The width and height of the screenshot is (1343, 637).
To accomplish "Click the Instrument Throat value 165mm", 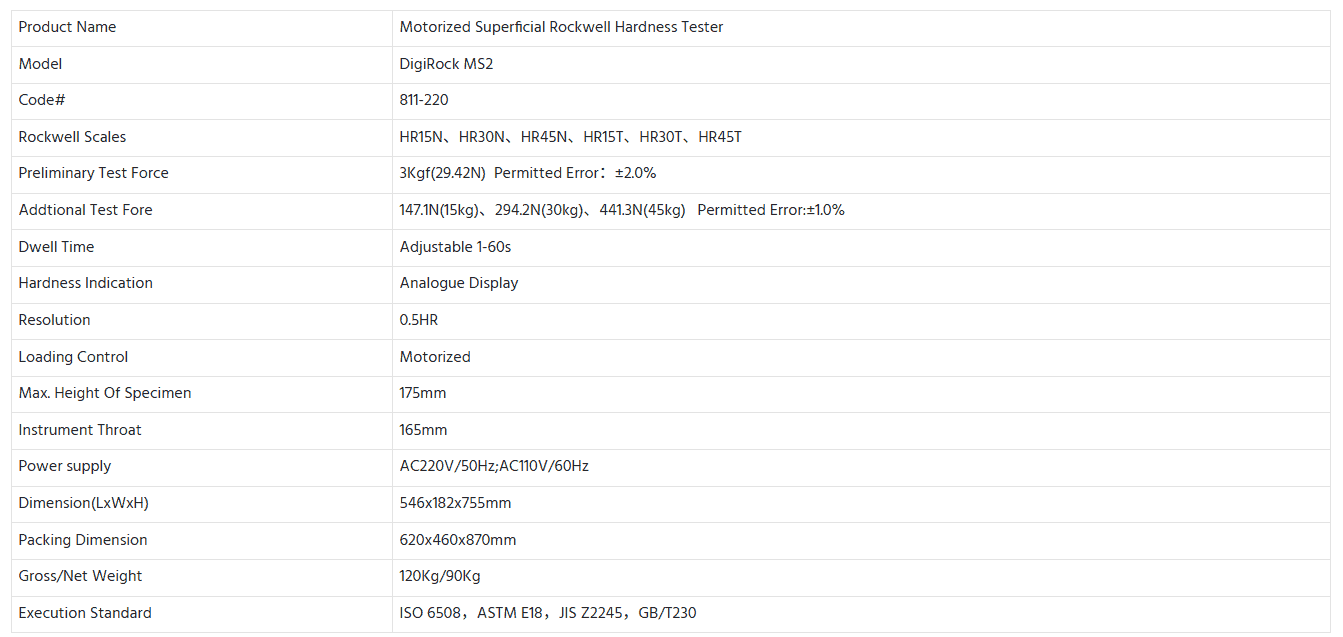I will pos(423,430).
